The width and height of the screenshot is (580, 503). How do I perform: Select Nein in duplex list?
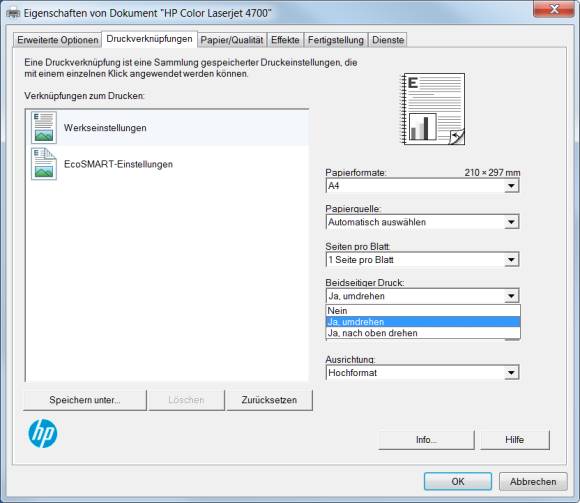[x=423, y=311]
